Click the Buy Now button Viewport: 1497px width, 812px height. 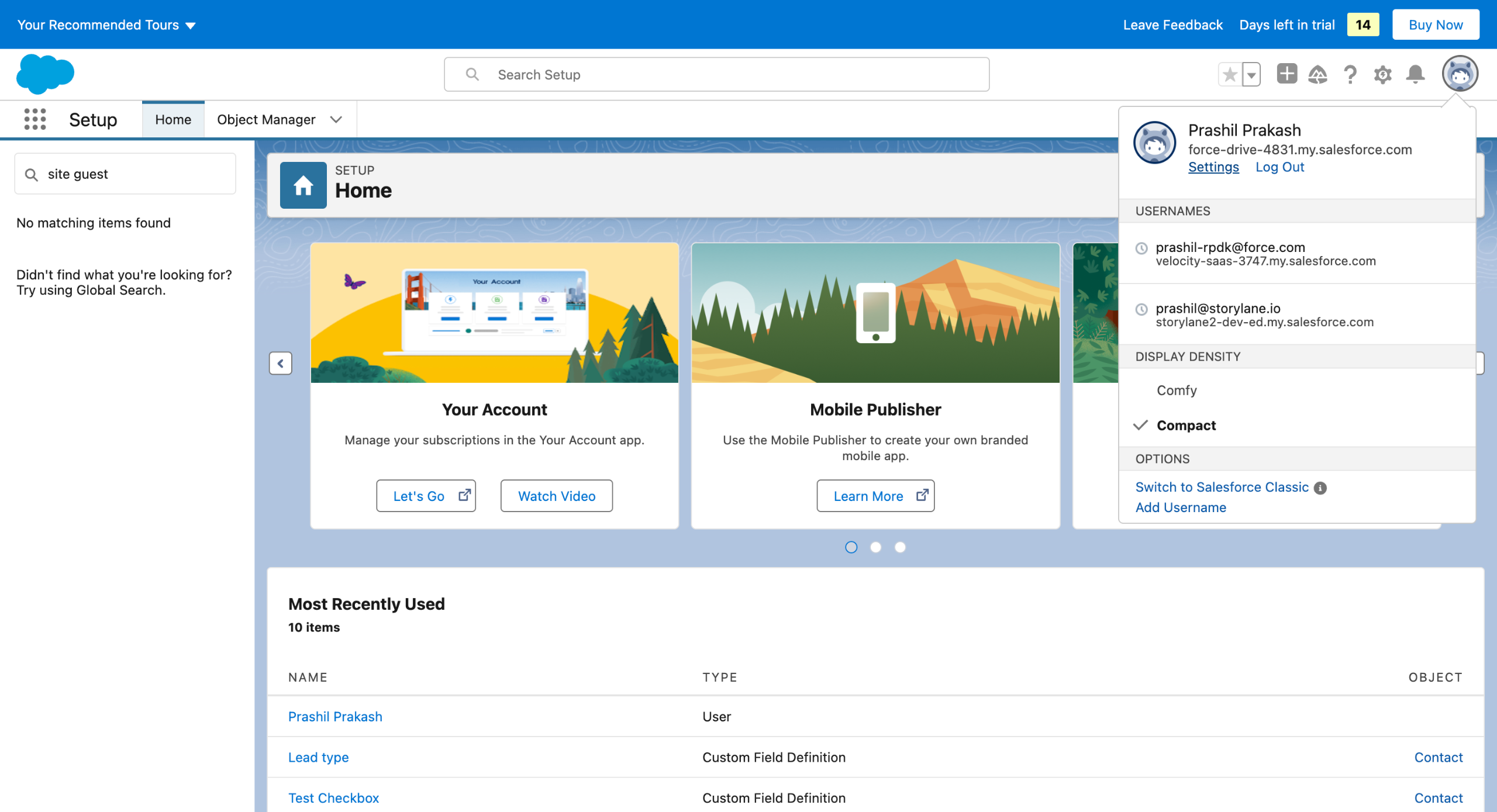coord(1436,25)
